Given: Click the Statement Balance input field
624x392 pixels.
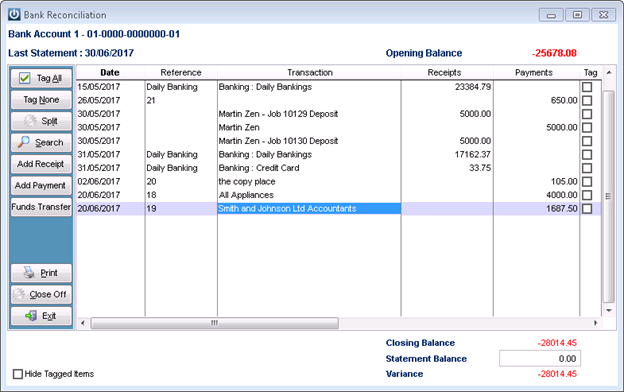Looking at the screenshot, I should (540, 359).
